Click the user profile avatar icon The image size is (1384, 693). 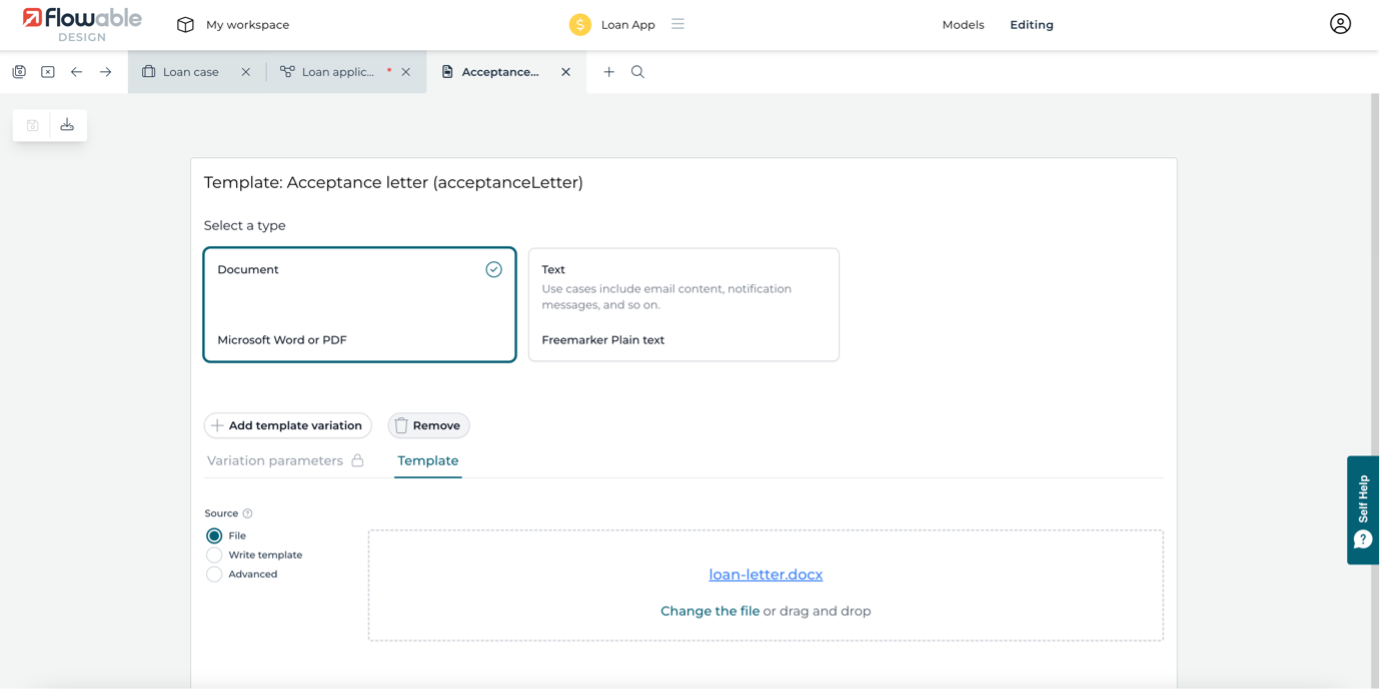(1340, 24)
